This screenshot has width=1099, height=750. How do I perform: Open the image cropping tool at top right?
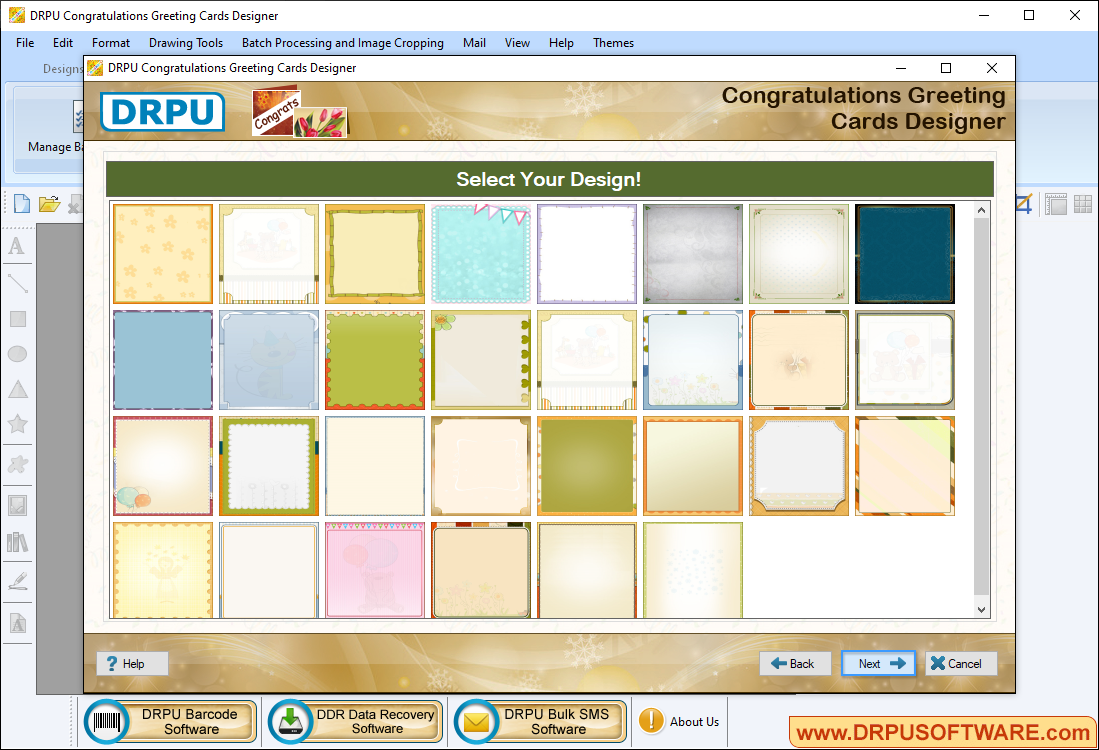[1022, 203]
